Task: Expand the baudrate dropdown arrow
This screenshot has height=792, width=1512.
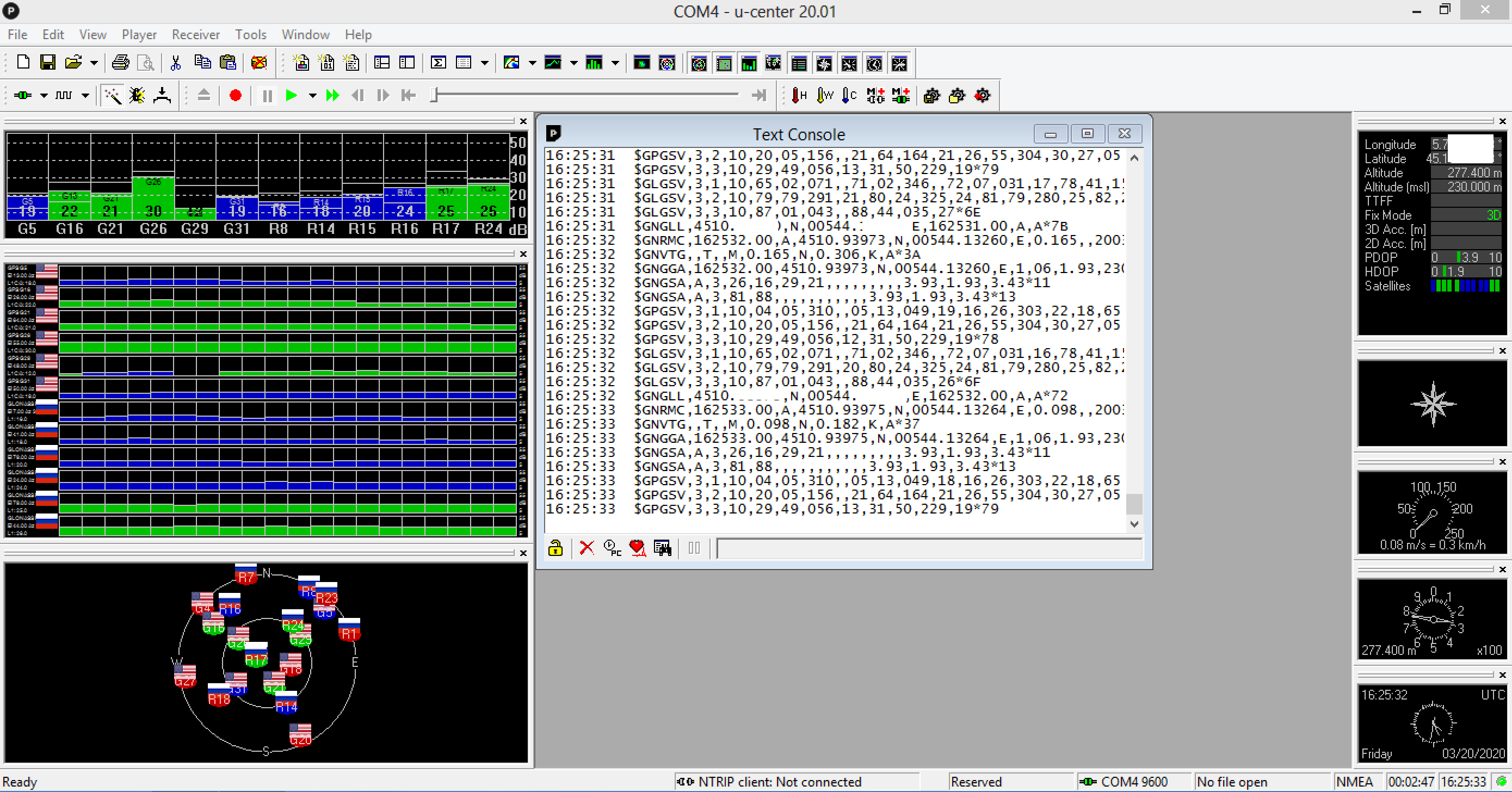Action: (x=85, y=96)
